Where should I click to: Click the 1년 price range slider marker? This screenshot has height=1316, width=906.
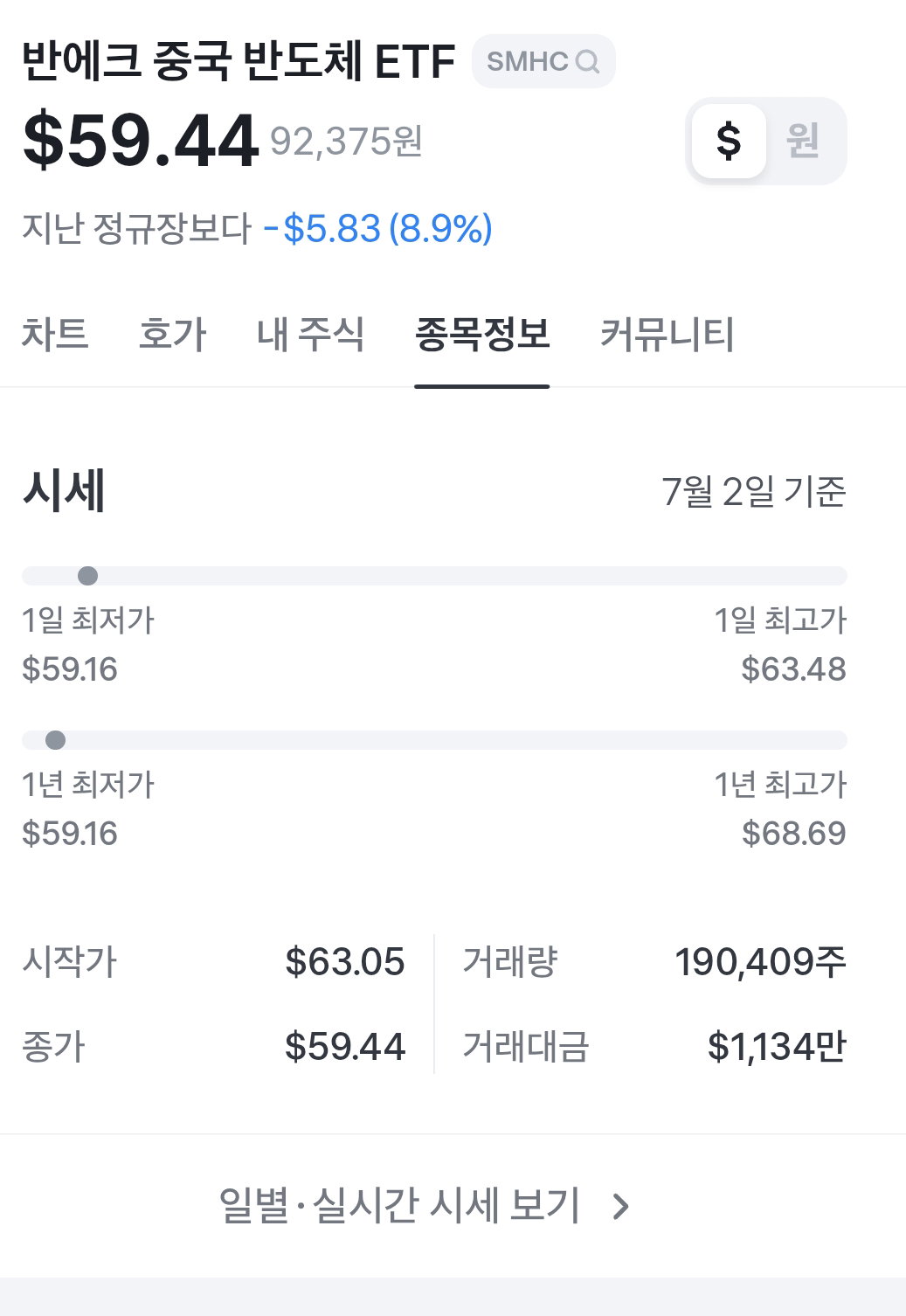55,740
